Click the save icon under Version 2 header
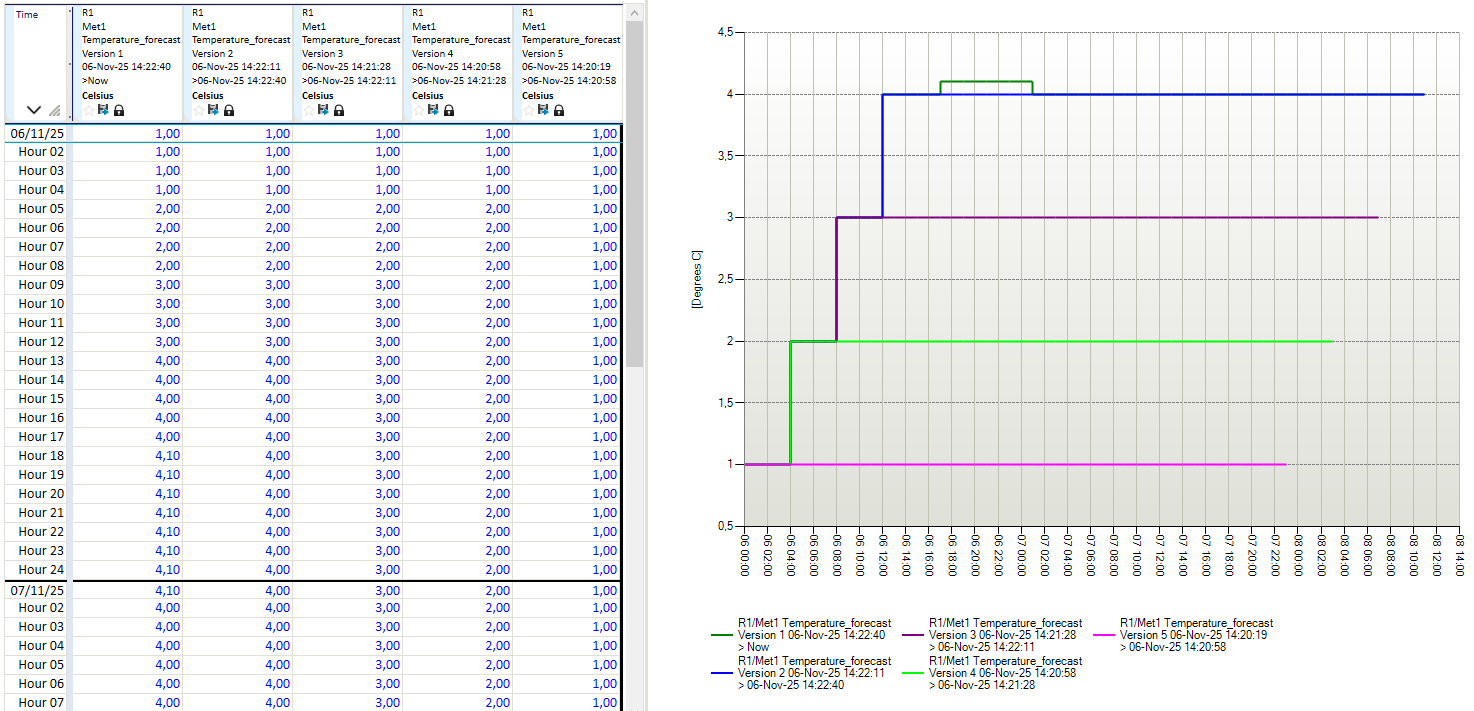The width and height of the screenshot is (1474, 711). [x=213, y=110]
